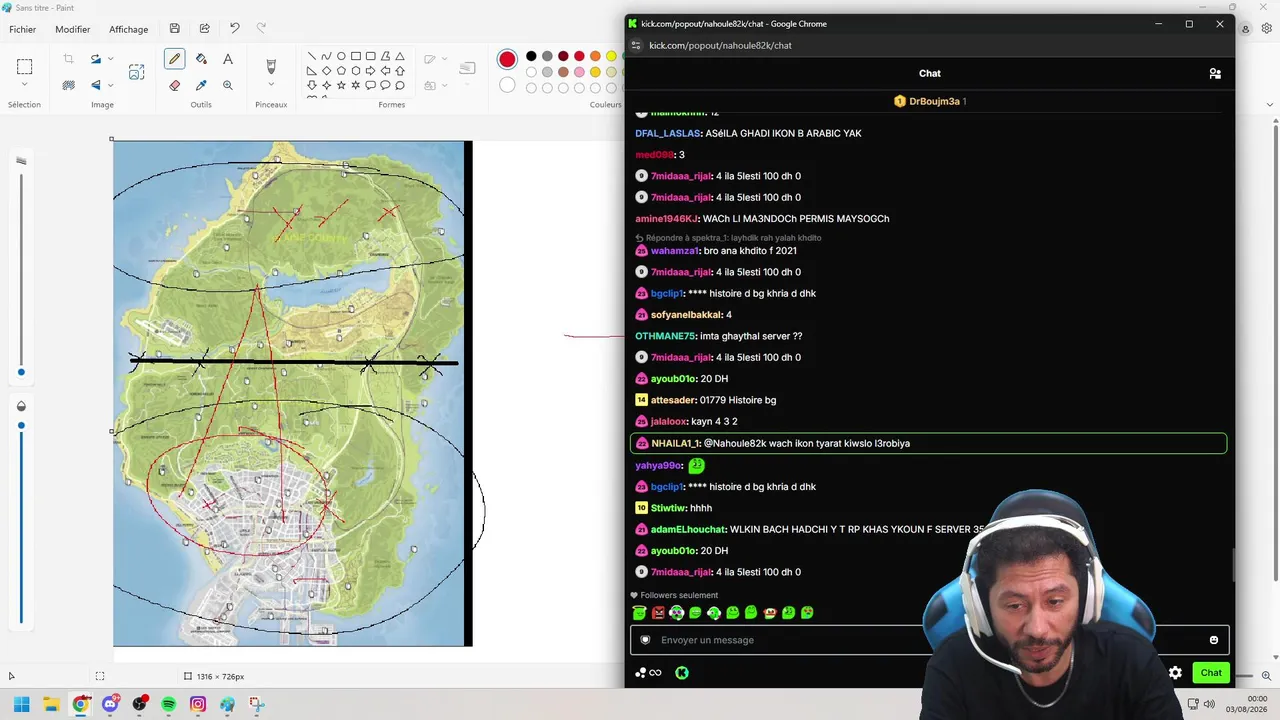This screenshot has height=720, width=1280.
Task: Adjust the brush opacity slider handle
Action: pos(21,426)
